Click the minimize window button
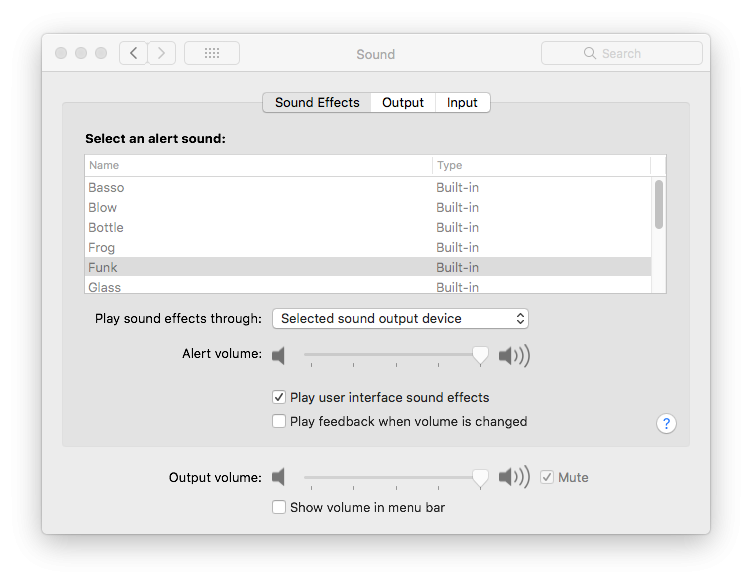 pyautogui.click(x=81, y=53)
